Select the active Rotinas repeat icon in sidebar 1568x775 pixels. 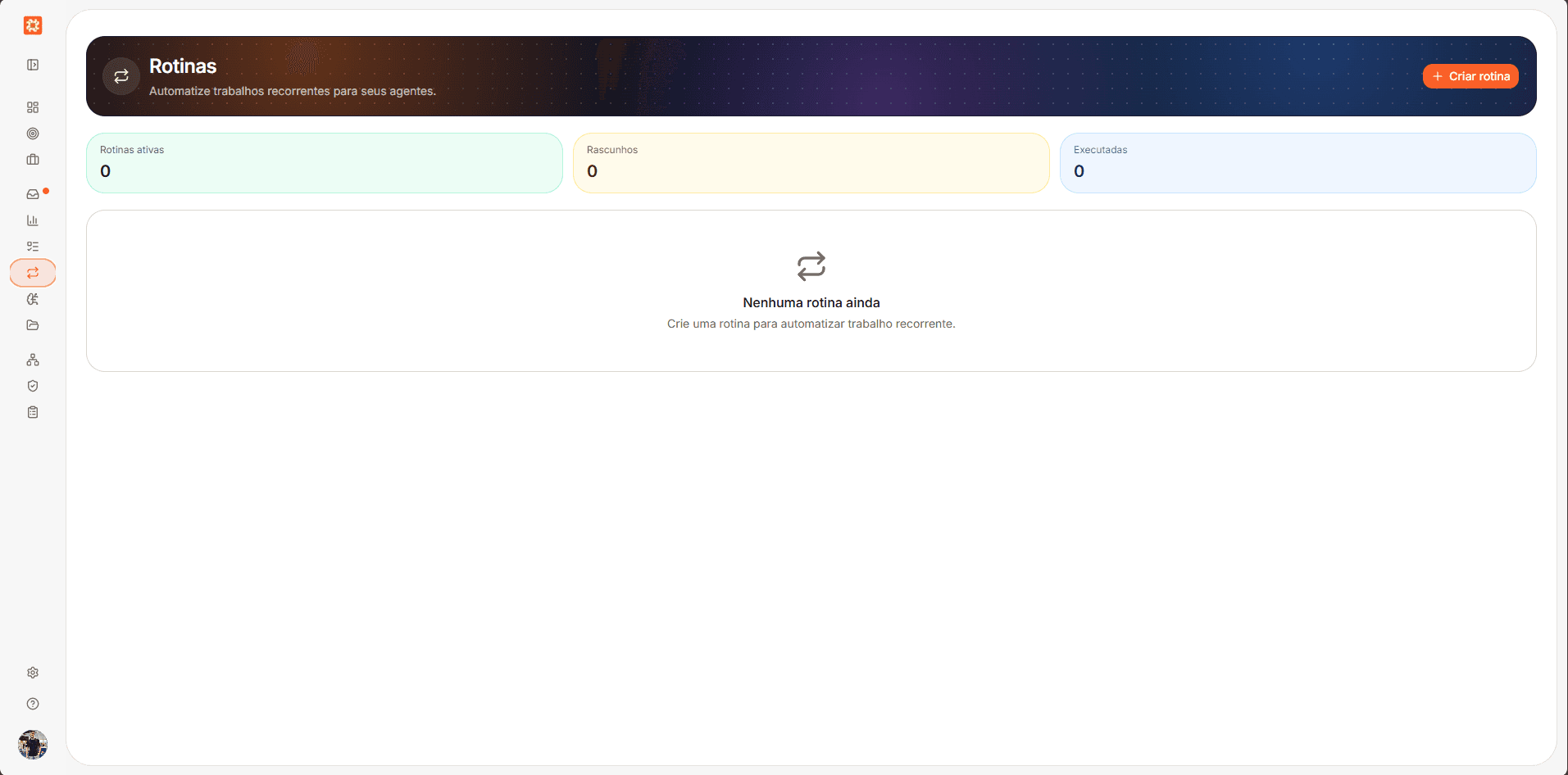point(33,273)
